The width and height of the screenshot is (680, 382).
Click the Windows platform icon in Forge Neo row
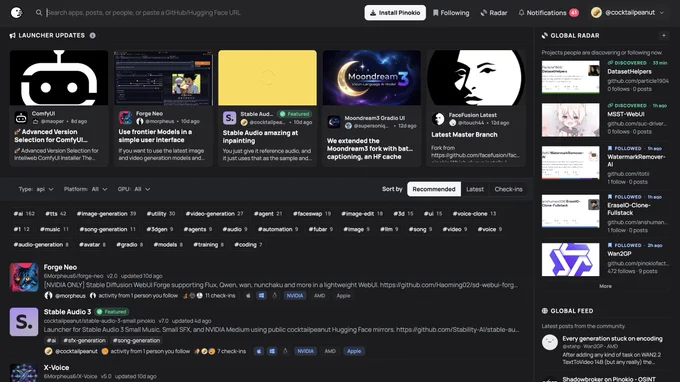(262, 296)
